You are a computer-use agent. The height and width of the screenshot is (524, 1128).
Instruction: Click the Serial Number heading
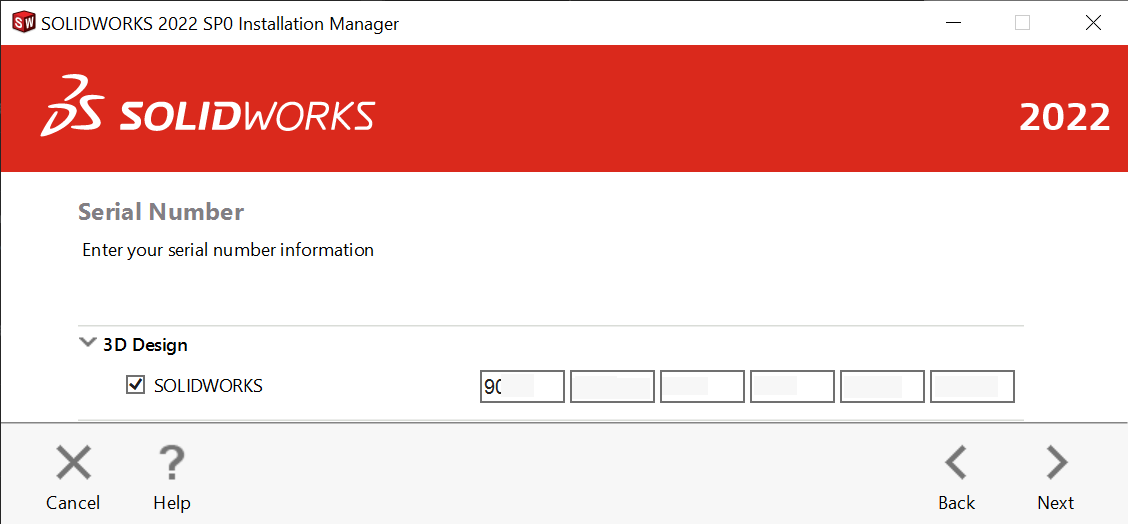tap(161, 212)
